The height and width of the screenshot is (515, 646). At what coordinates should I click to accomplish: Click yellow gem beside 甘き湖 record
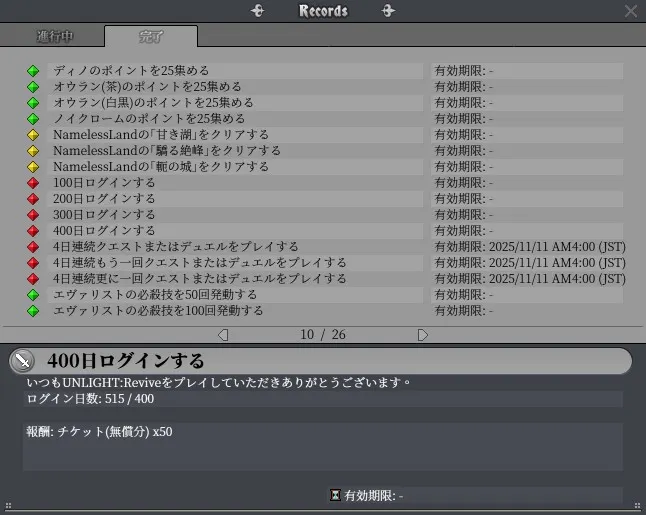pyautogui.click(x=33, y=135)
